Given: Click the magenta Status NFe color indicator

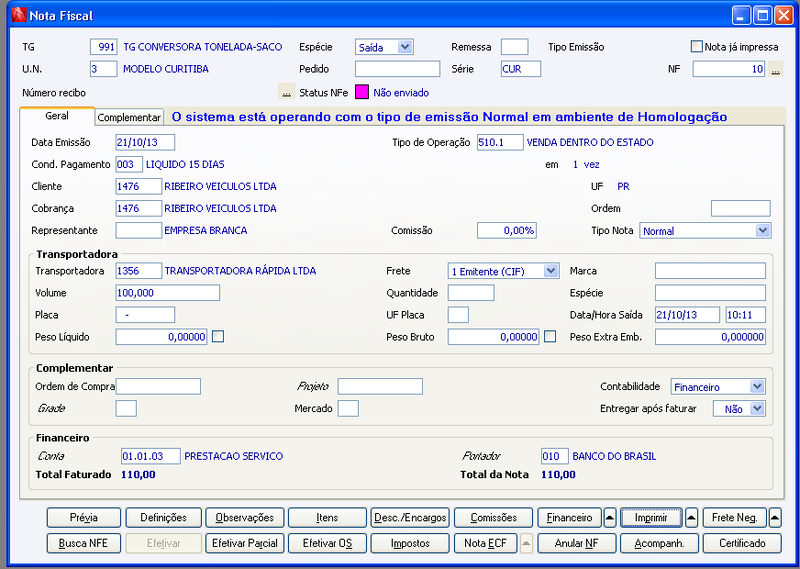Looking at the screenshot, I should tap(362, 92).
